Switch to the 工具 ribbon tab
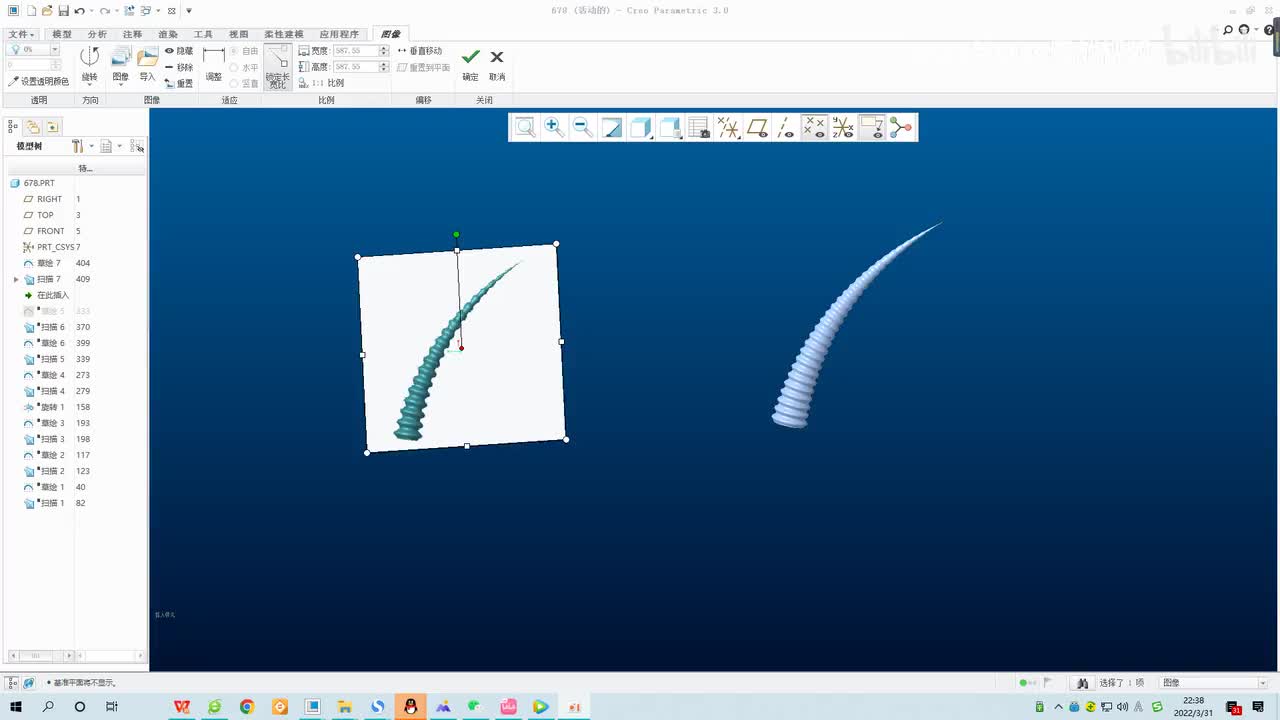The height and width of the screenshot is (720, 1280). pyautogui.click(x=203, y=34)
